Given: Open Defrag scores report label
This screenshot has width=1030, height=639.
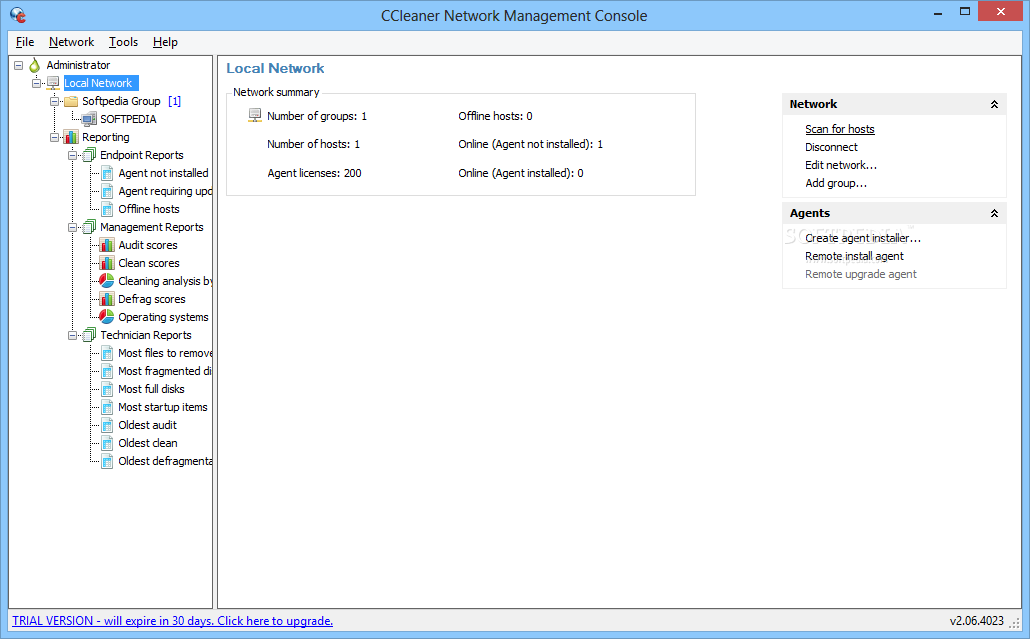Looking at the screenshot, I should coord(152,299).
